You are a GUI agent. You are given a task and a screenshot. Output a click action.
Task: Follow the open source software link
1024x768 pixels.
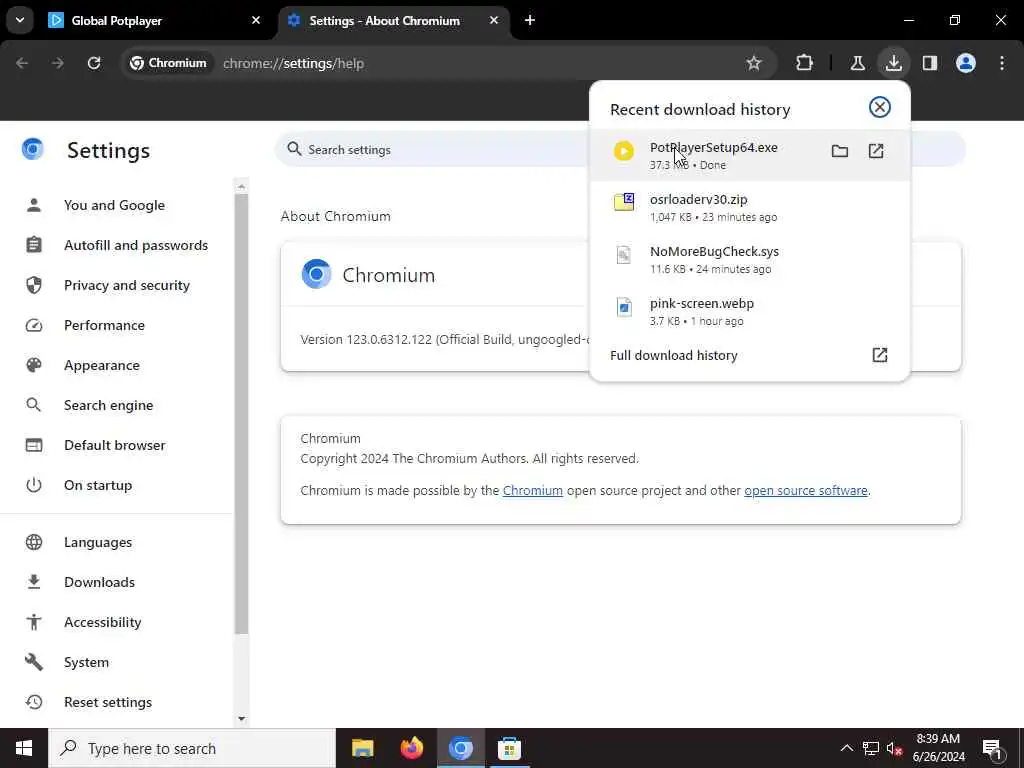pyautogui.click(x=806, y=490)
